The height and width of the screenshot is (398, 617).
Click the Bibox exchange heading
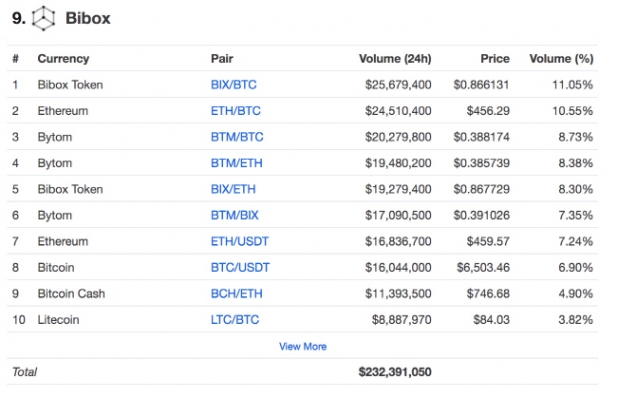click(x=88, y=18)
